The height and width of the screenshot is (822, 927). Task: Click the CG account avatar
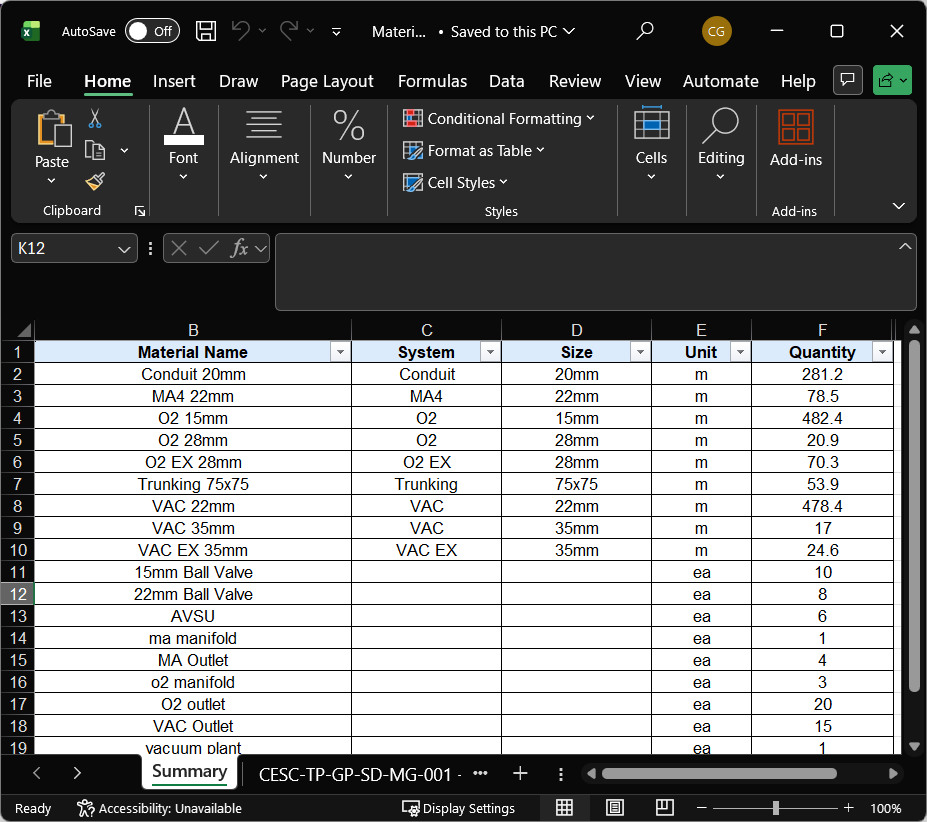[x=717, y=31]
